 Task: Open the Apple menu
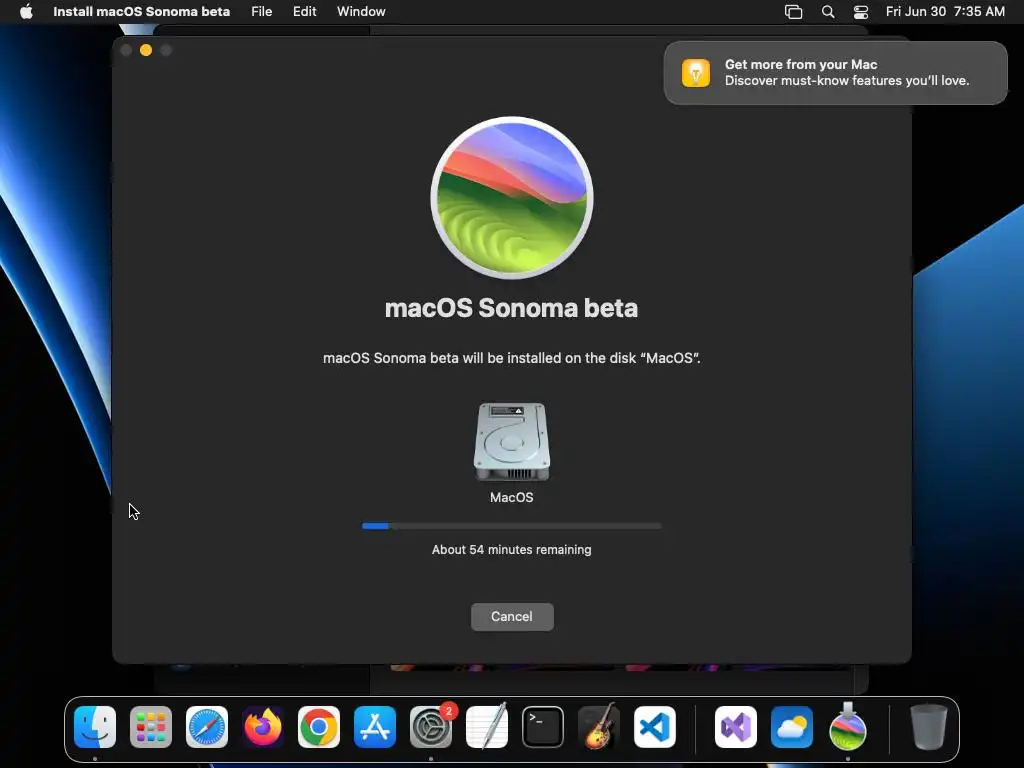tap(26, 12)
